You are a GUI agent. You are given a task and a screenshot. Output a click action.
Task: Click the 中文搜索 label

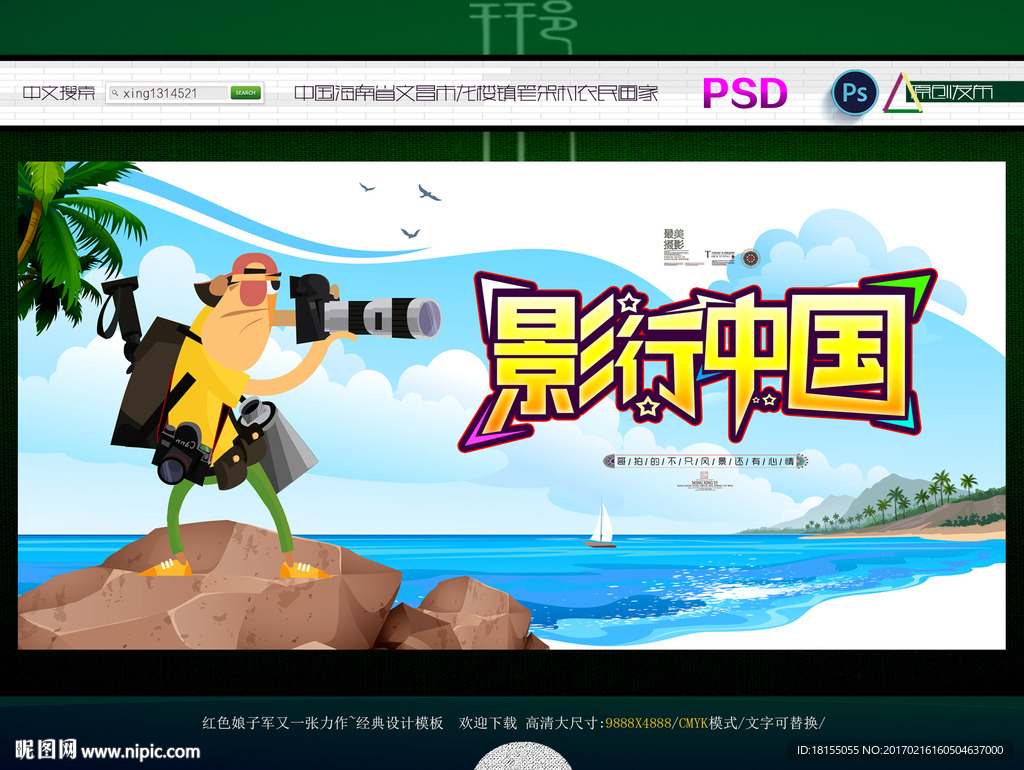(59, 93)
